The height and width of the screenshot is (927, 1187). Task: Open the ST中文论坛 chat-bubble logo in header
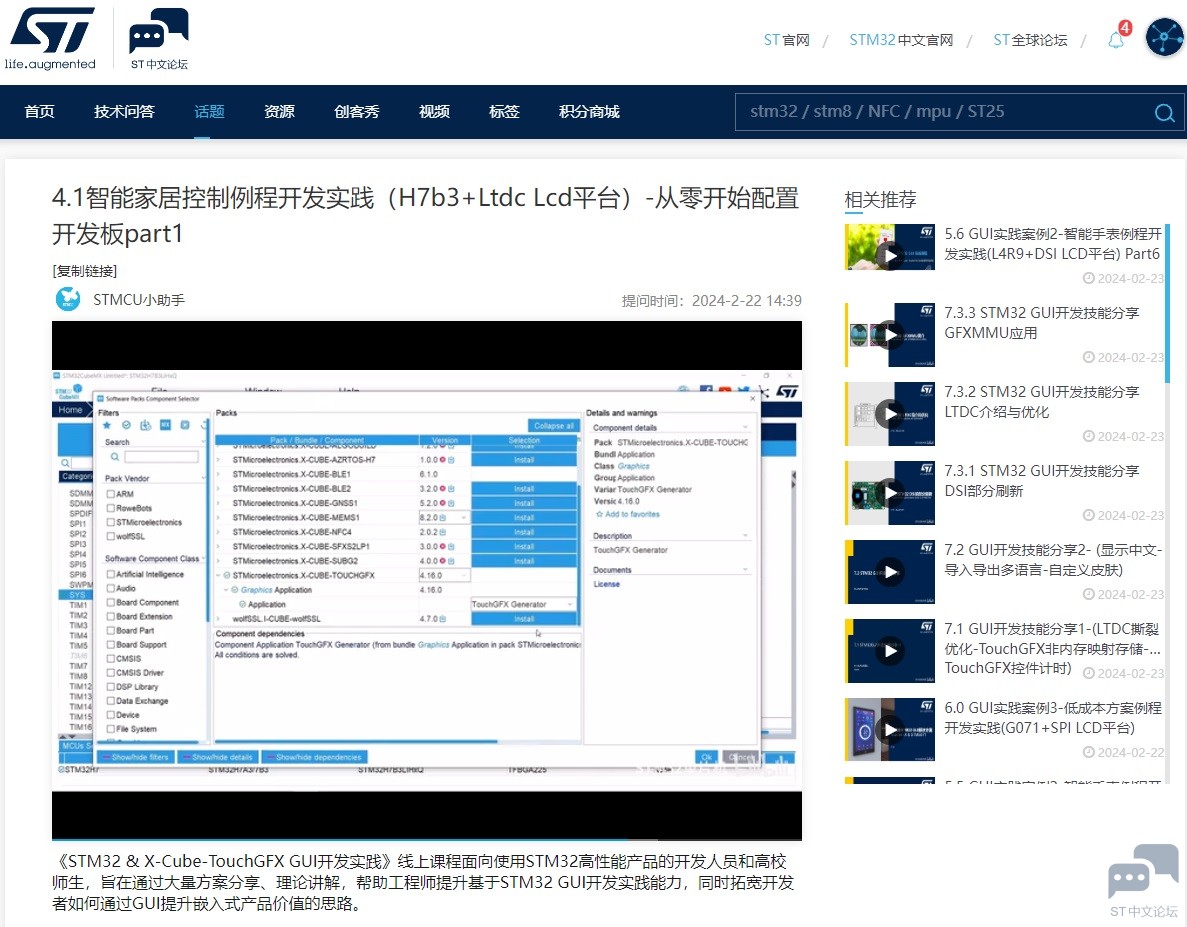coord(159,39)
